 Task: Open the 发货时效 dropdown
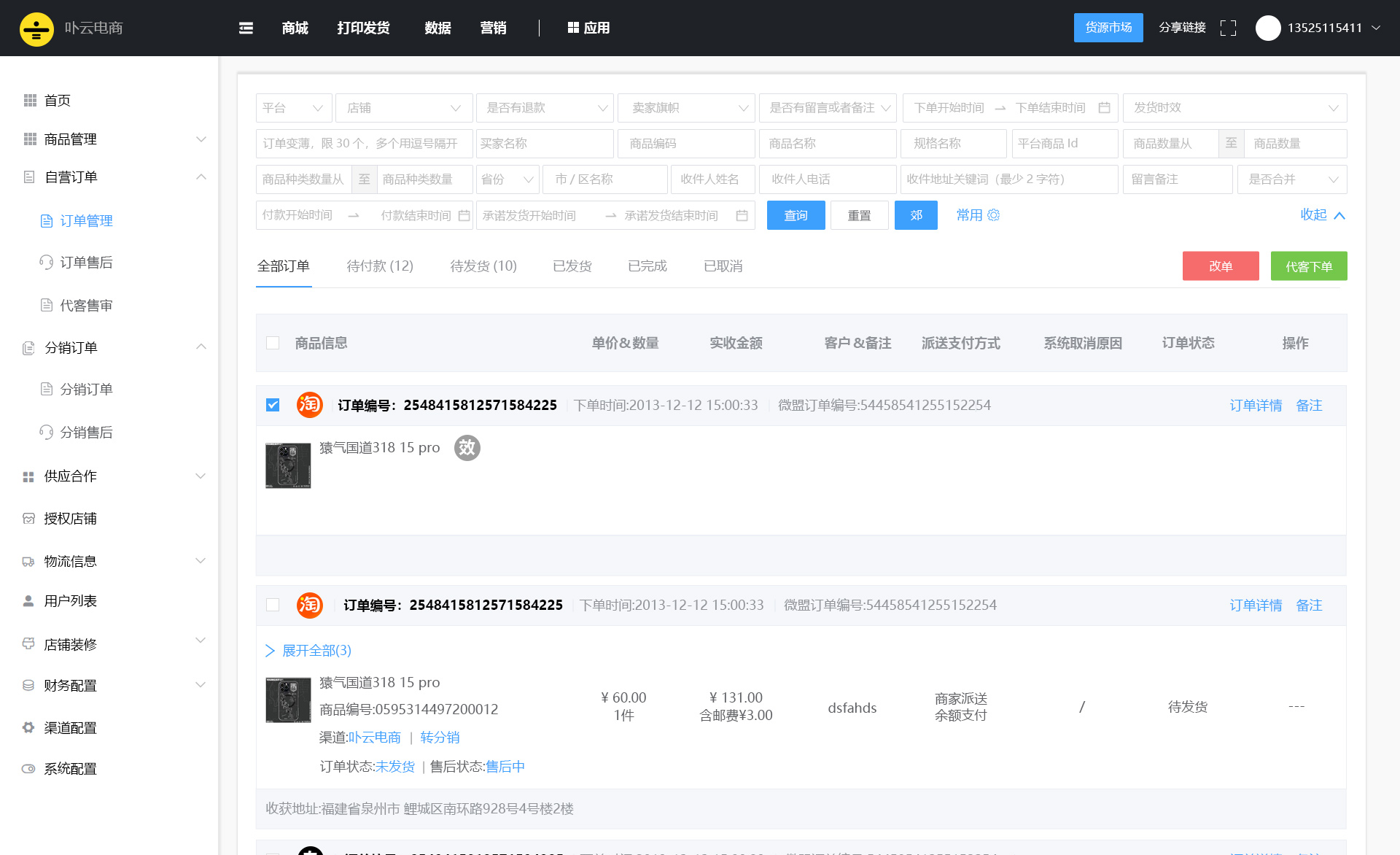pos(1234,107)
